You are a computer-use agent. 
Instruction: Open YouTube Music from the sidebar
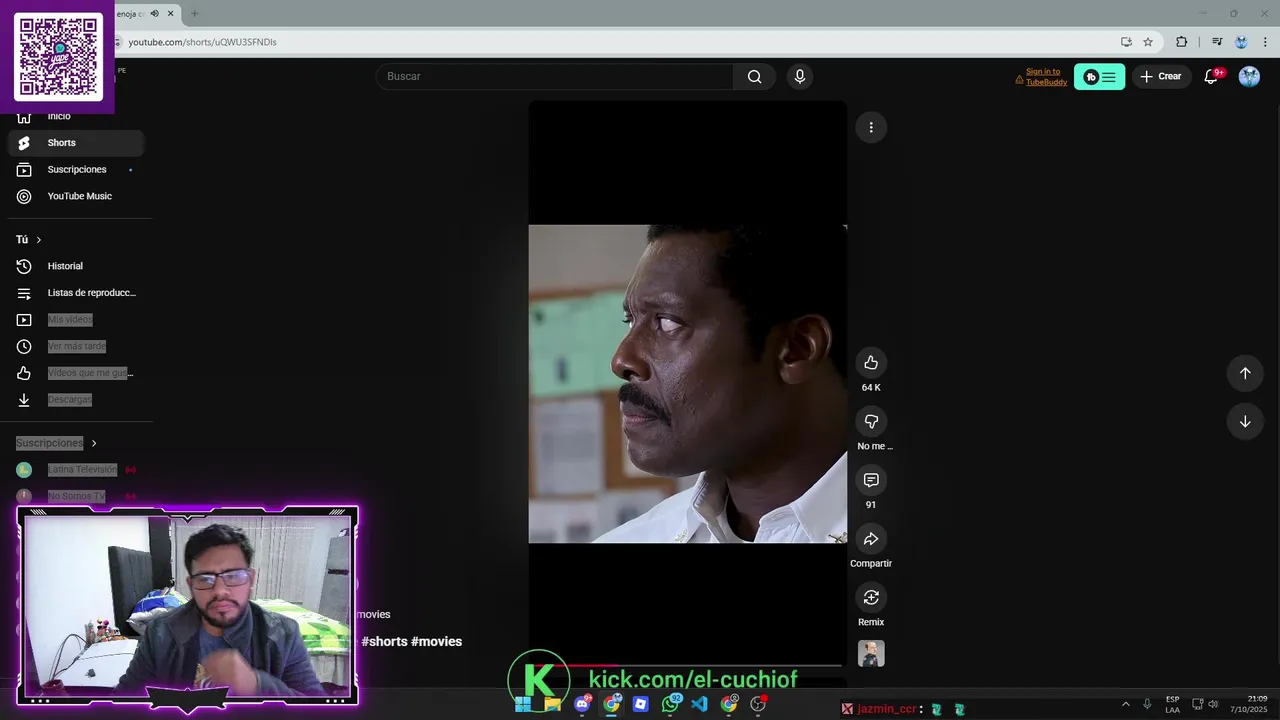(x=76, y=196)
